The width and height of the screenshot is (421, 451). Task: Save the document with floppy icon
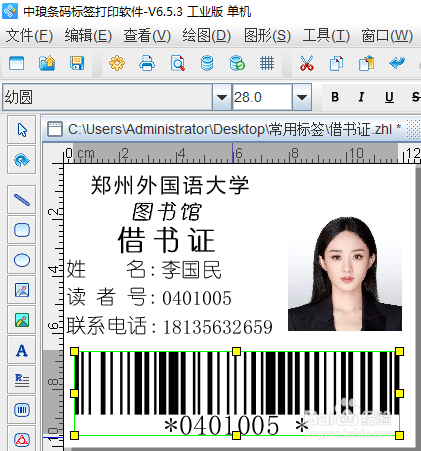[77, 63]
